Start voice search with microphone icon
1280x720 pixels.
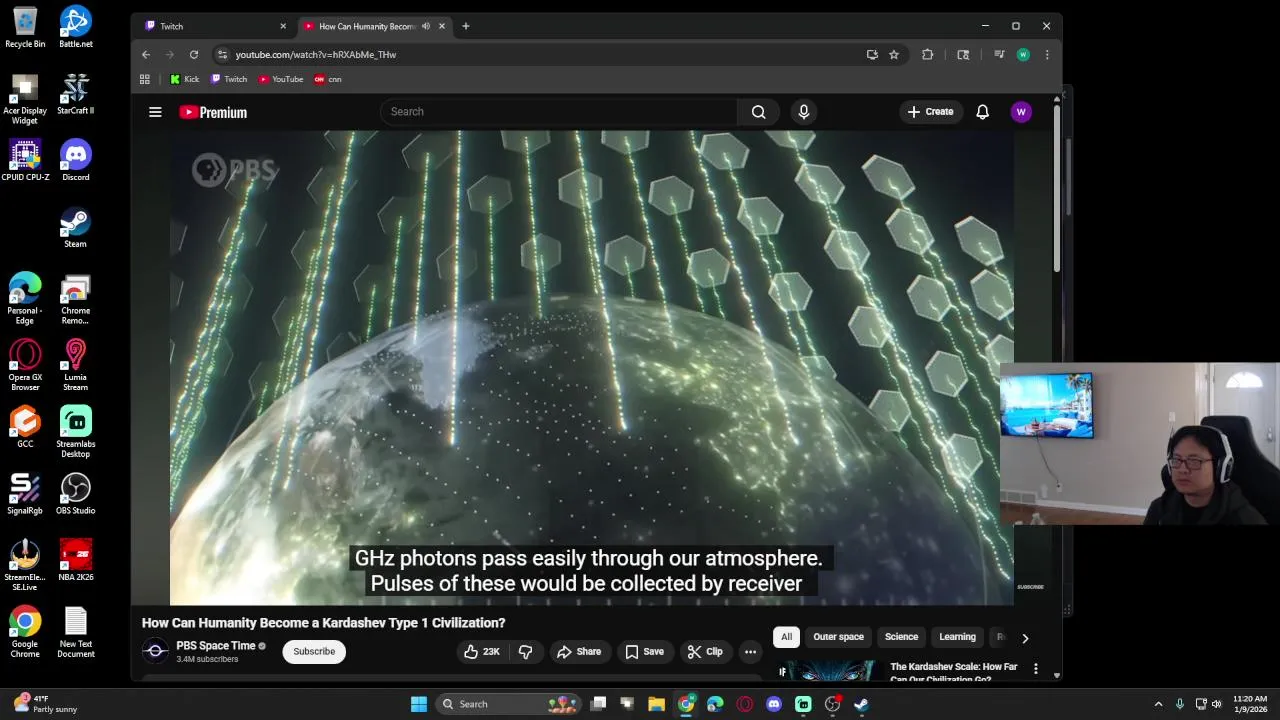click(x=803, y=112)
